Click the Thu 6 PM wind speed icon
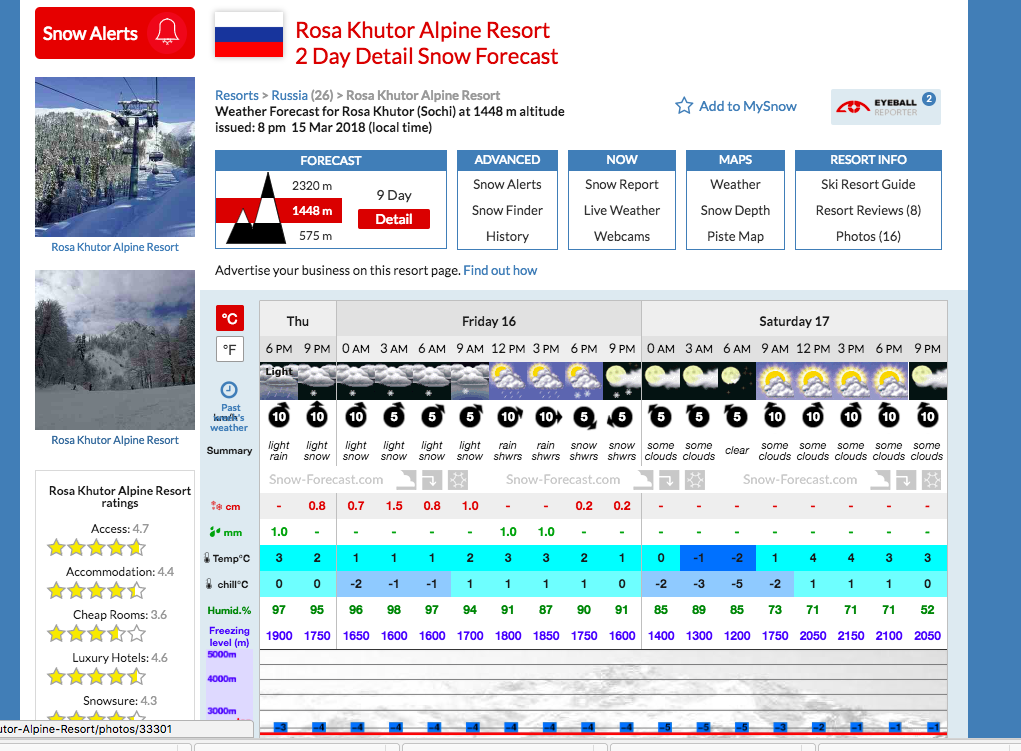 click(279, 416)
